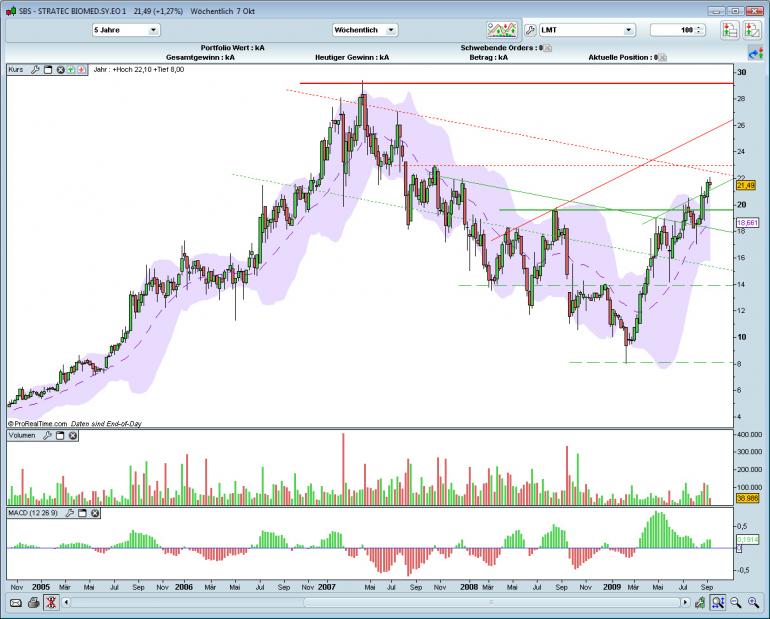Click green add-indicator icon in Kurs panel

point(71,70)
